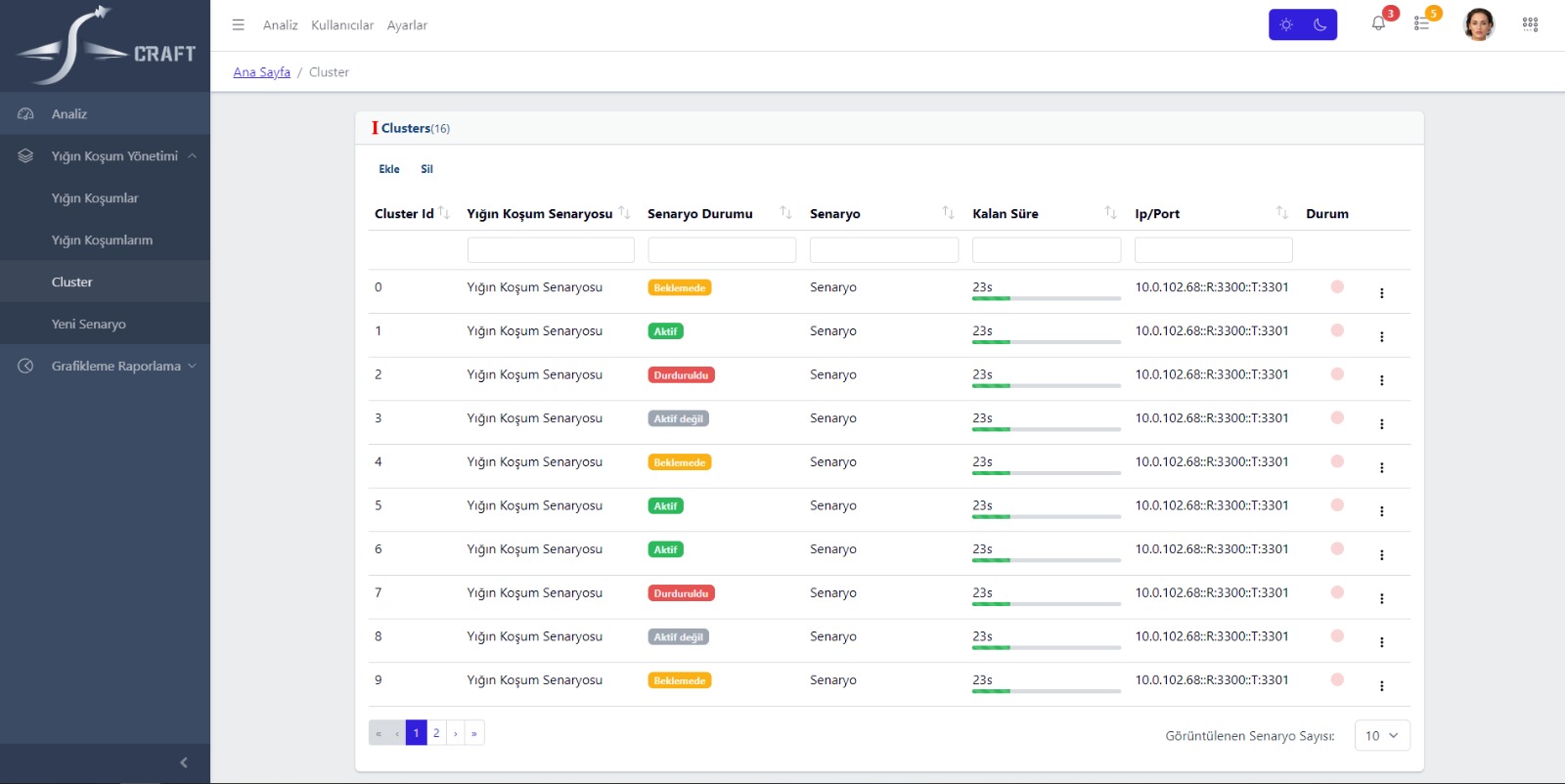Open three-dot menu for cluster 5
Screen dimensions: 1565x784
pos(1381,511)
